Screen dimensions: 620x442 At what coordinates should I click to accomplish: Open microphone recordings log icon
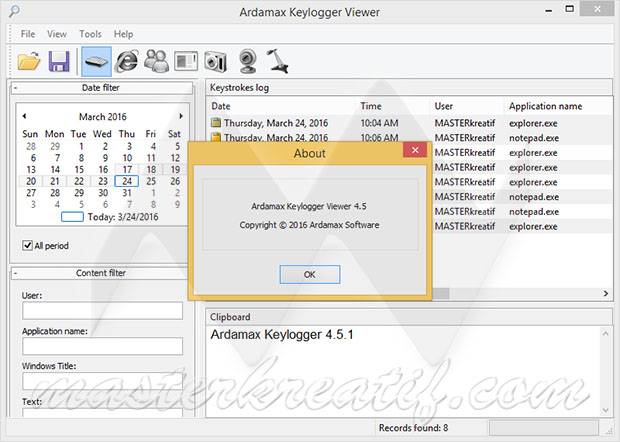(277, 61)
